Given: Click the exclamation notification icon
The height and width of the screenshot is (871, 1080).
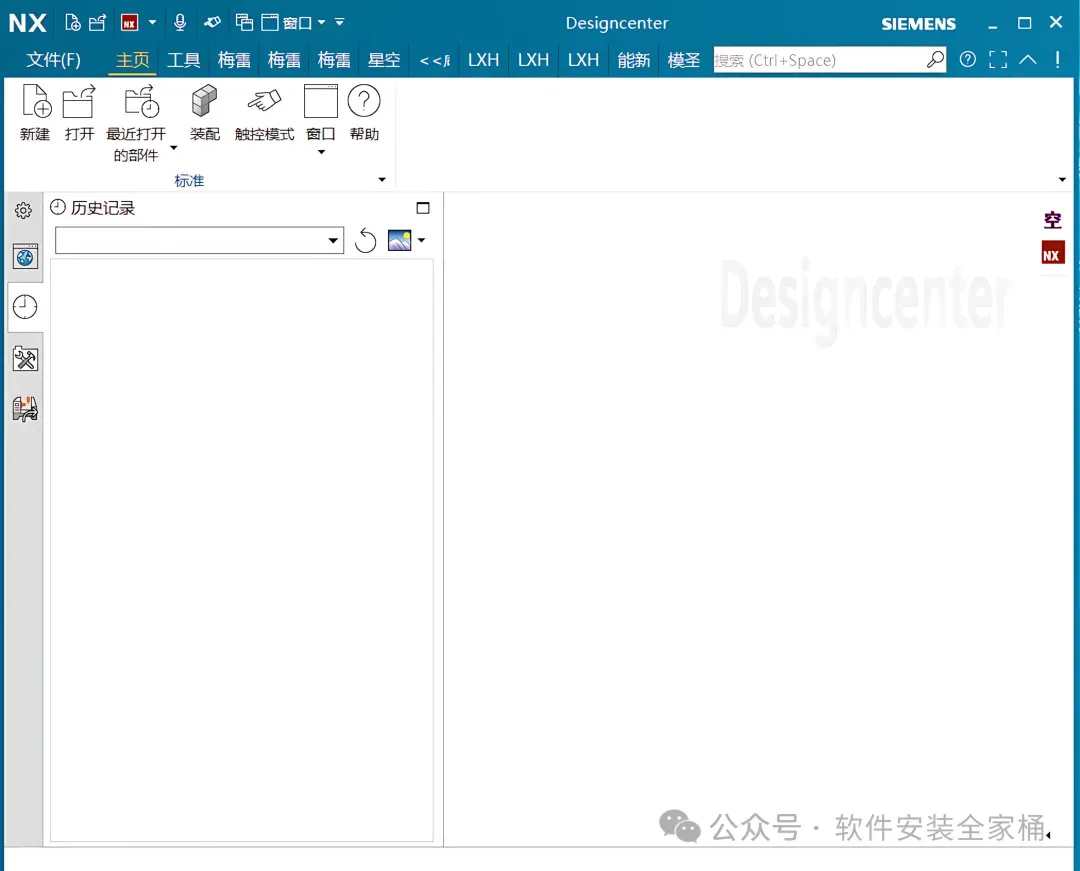Looking at the screenshot, I should pyautogui.click(x=1057, y=60).
